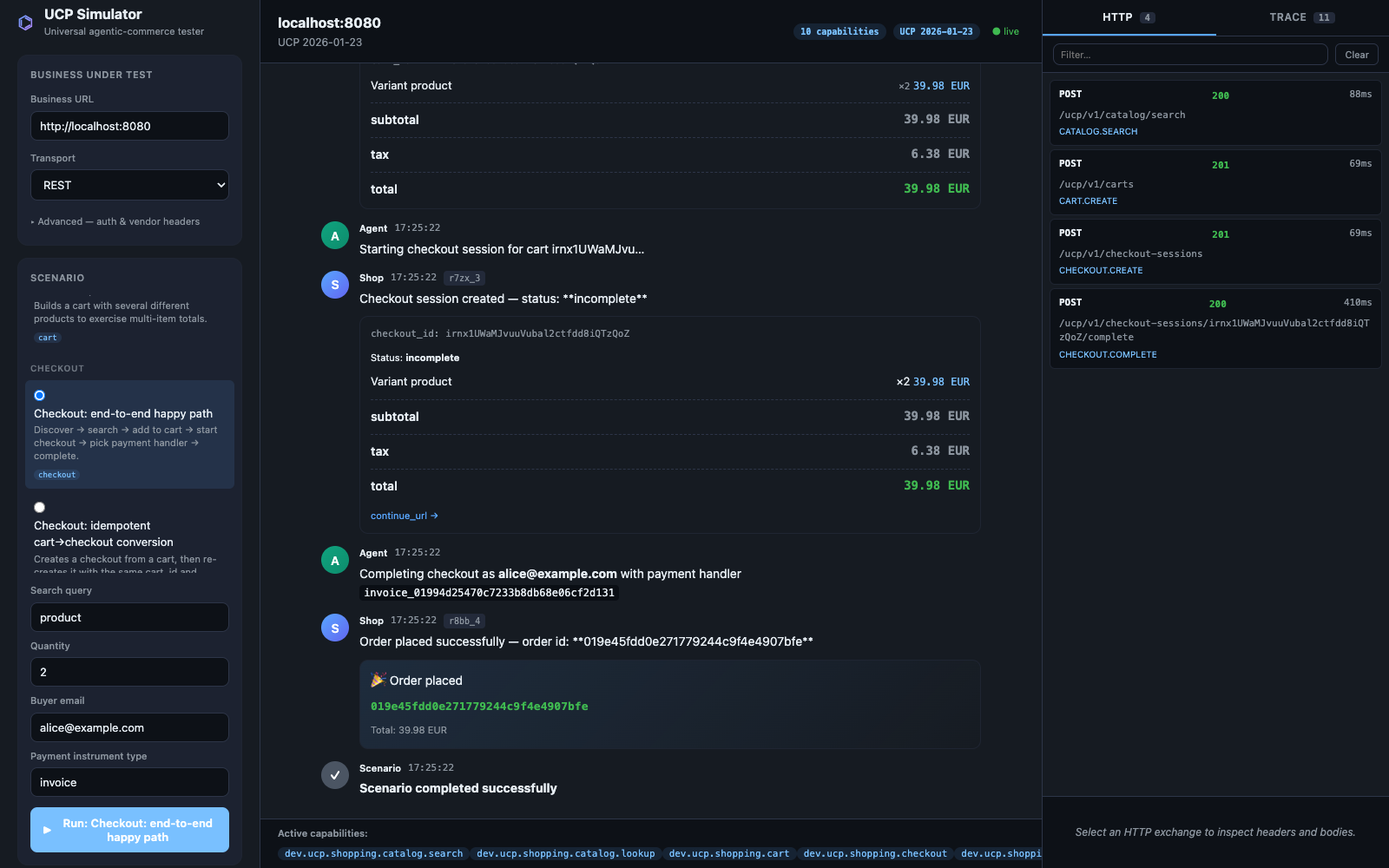Click the checkout scenario tag
This screenshot has height=868, width=1389.
(x=57, y=475)
